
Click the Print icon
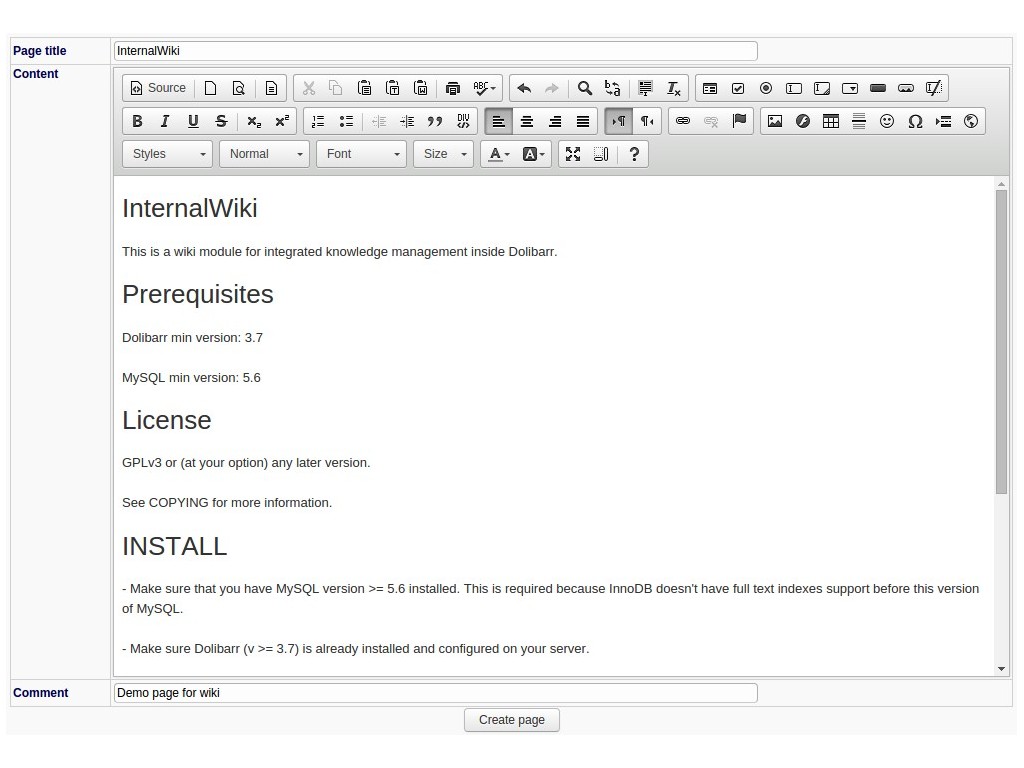pos(453,88)
